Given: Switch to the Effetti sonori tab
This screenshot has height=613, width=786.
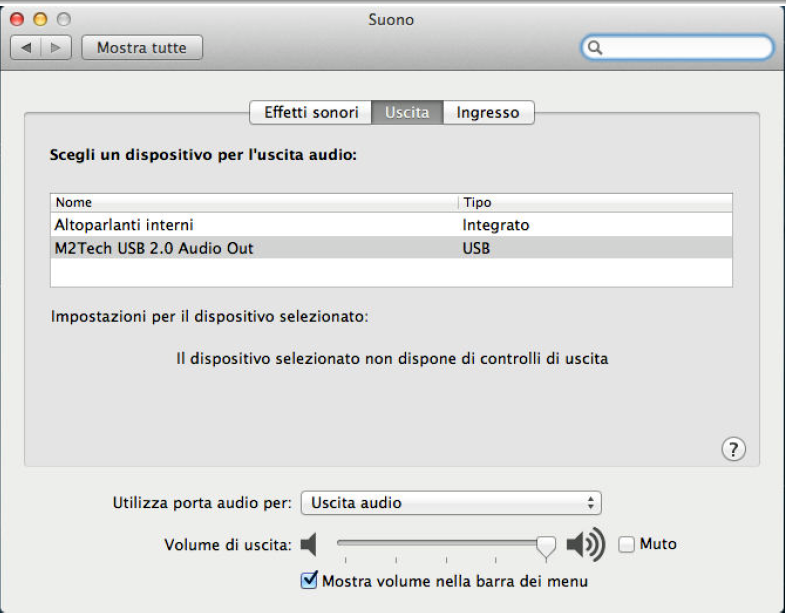Looking at the screenshot, I should click(x=311, y=112).
